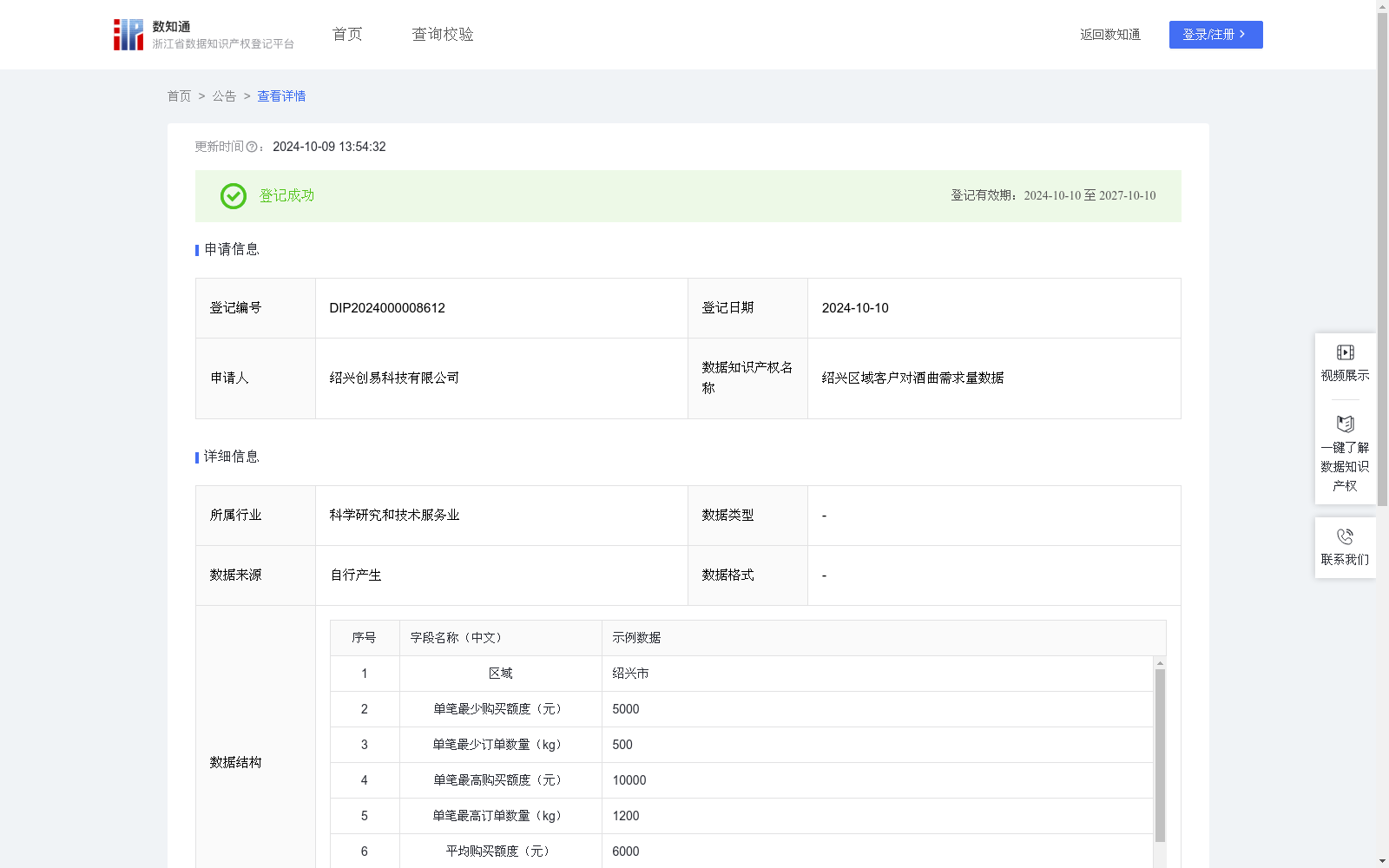Click the inner table scroll-up arrow

pos(1160,663)
